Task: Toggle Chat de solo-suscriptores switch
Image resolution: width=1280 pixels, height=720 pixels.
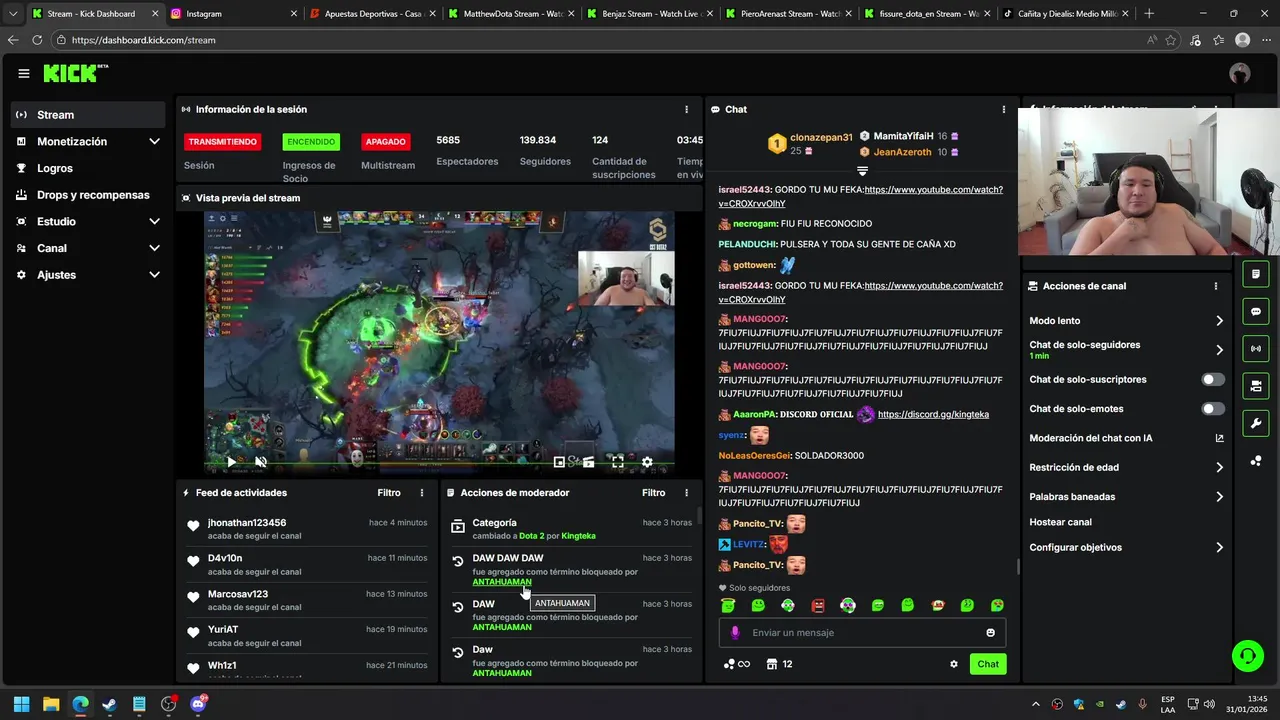Action: [1213, 380]
